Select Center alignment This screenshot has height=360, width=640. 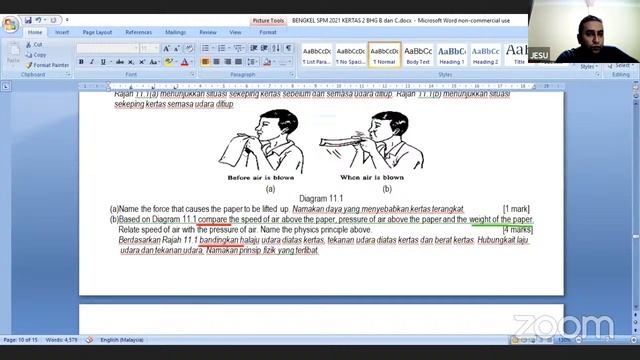coord(216,62)
